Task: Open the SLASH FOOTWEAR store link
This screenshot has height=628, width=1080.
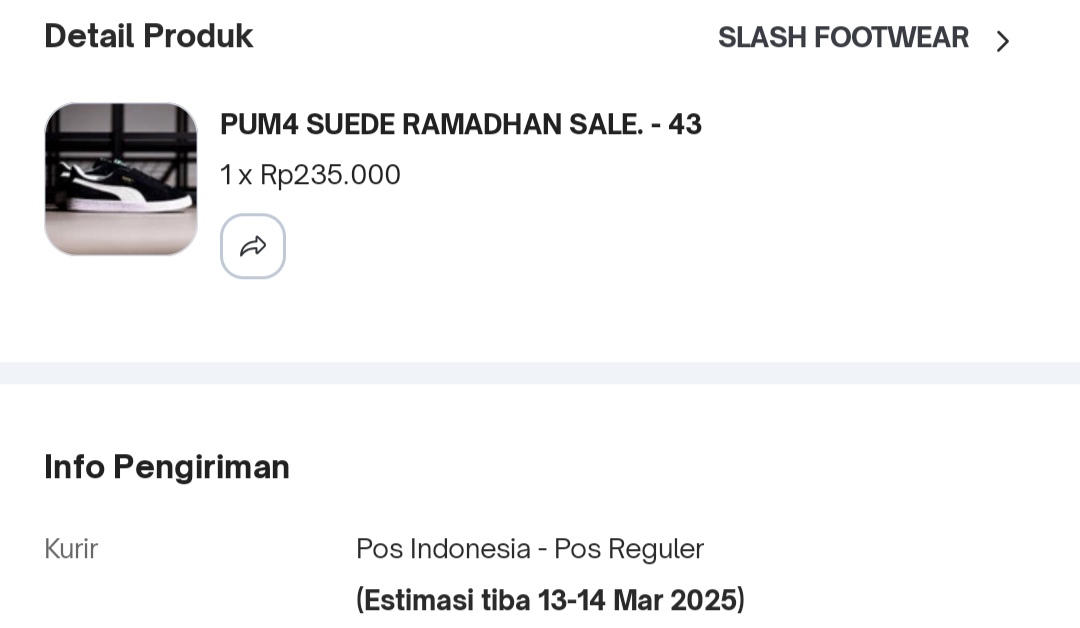Action: (x=843, y=38)
